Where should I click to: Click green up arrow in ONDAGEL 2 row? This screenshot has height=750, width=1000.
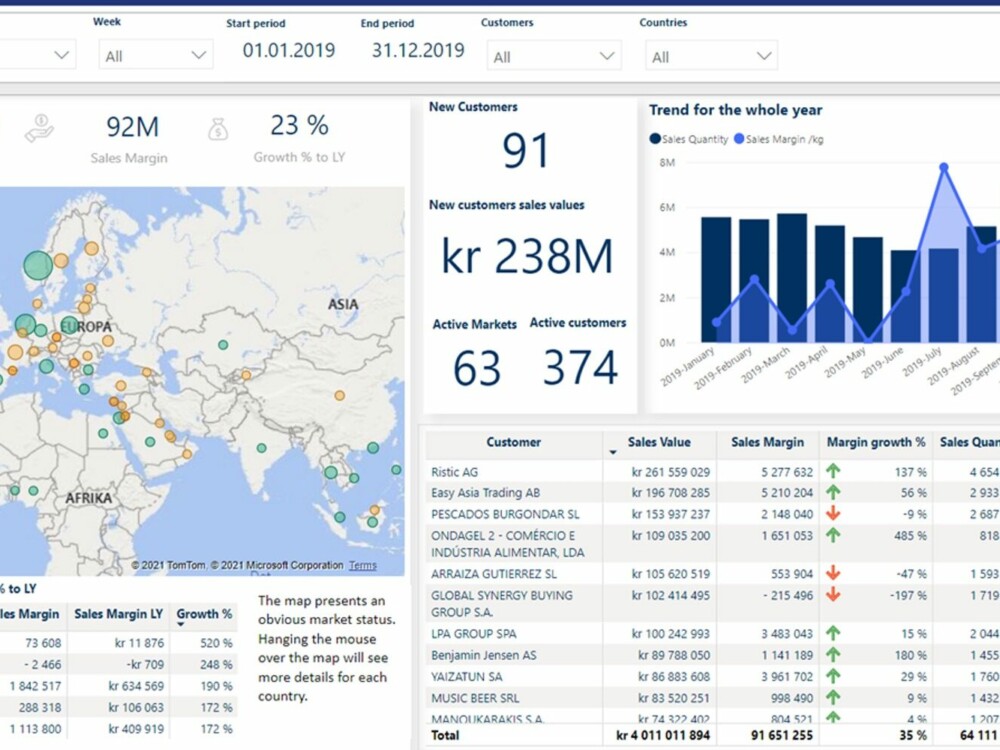coord(833,535)
